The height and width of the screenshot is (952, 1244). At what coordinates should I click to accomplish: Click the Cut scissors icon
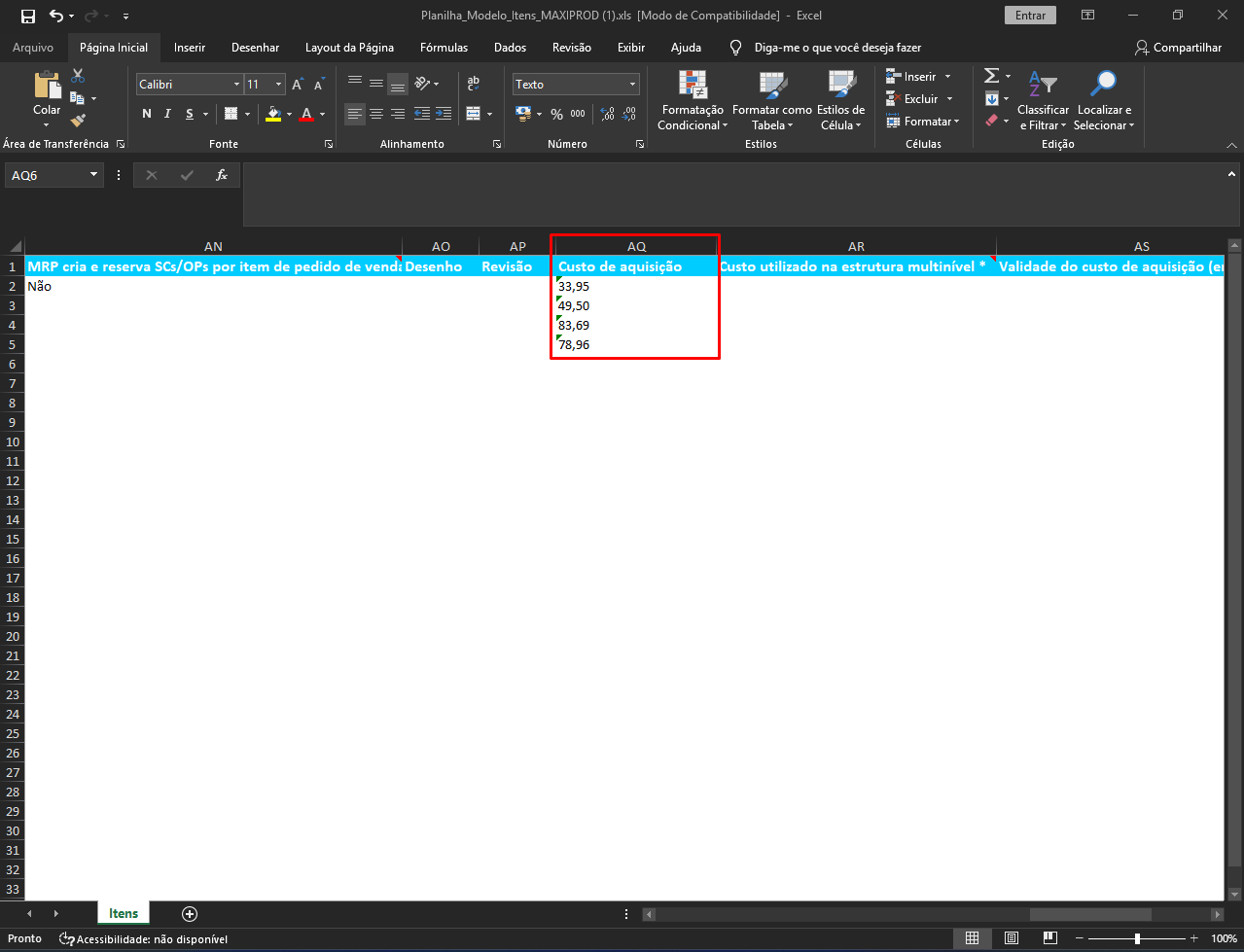[78, 76]
